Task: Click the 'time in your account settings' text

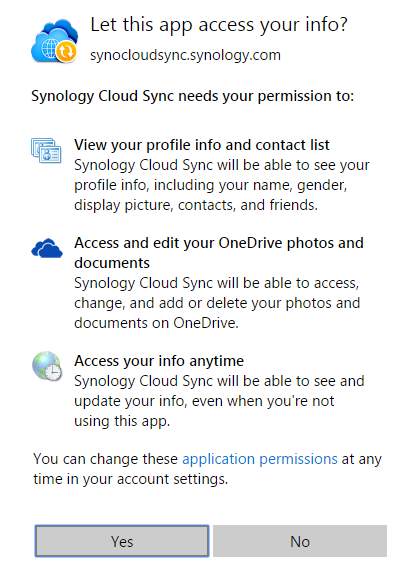Action: coord(131,479)
